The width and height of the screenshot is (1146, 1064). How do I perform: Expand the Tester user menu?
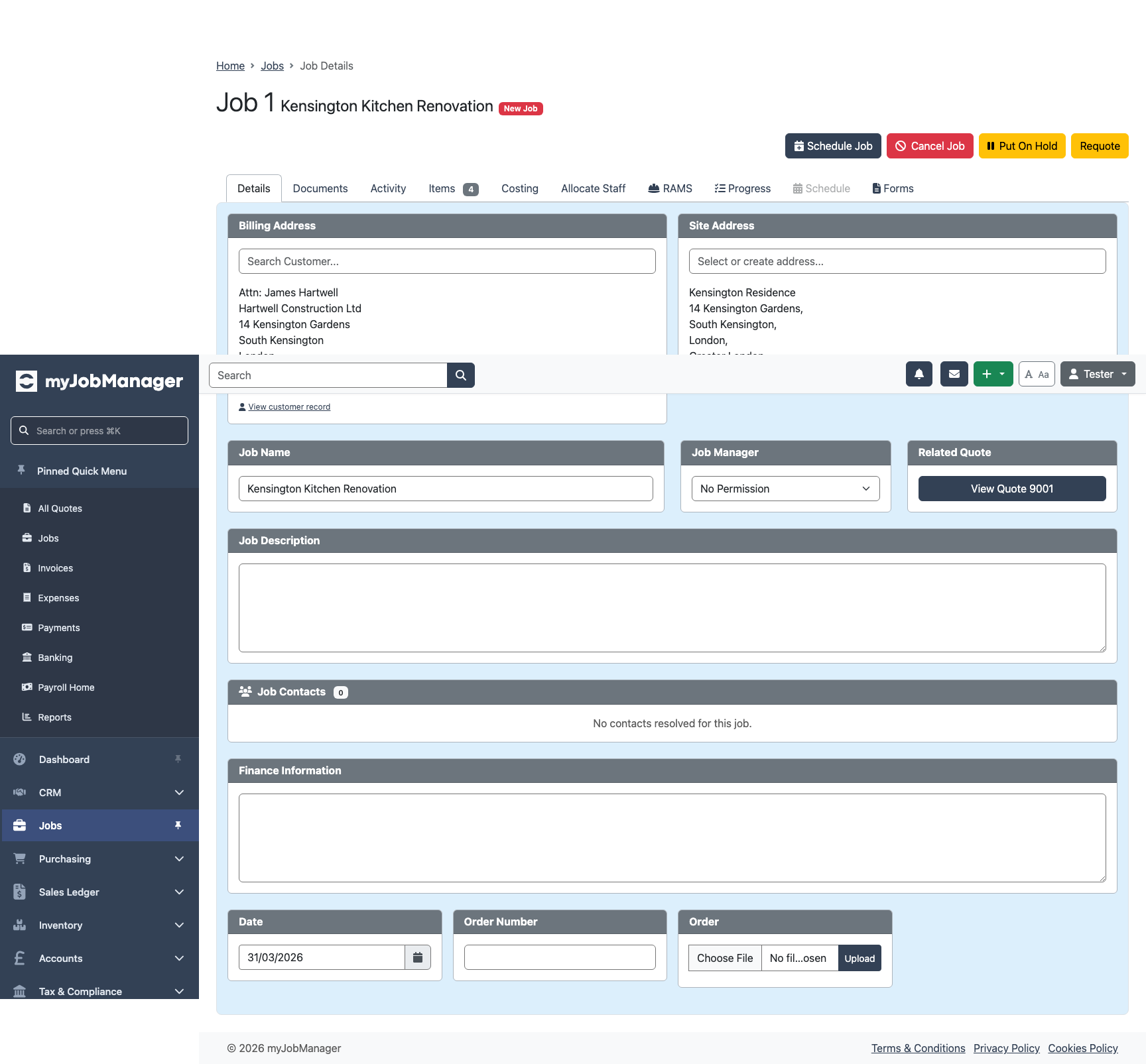point(1098,374)
